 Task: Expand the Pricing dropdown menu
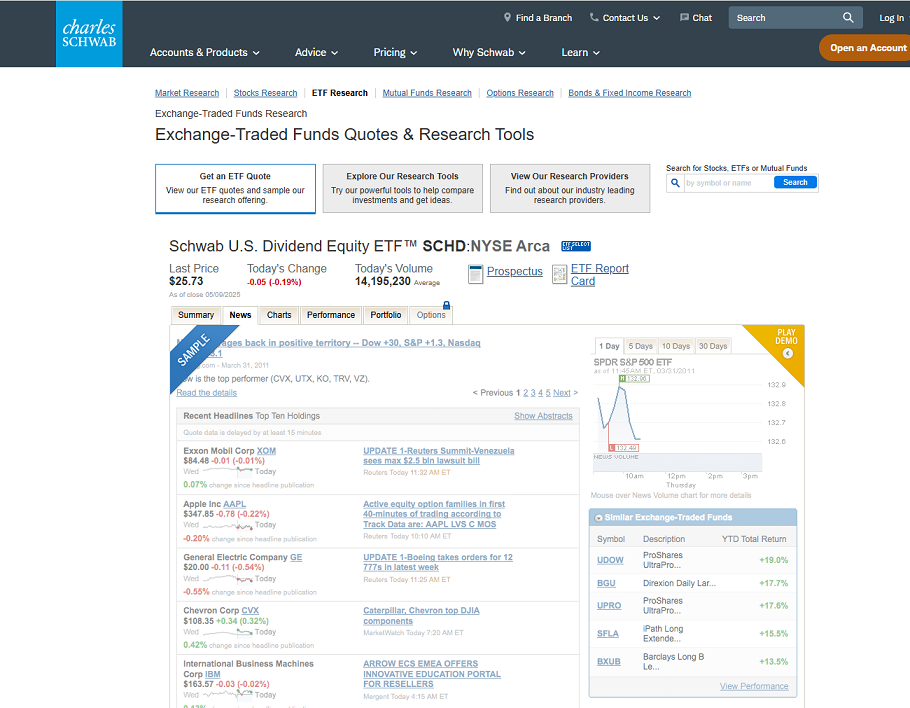[x=395, y=52]
